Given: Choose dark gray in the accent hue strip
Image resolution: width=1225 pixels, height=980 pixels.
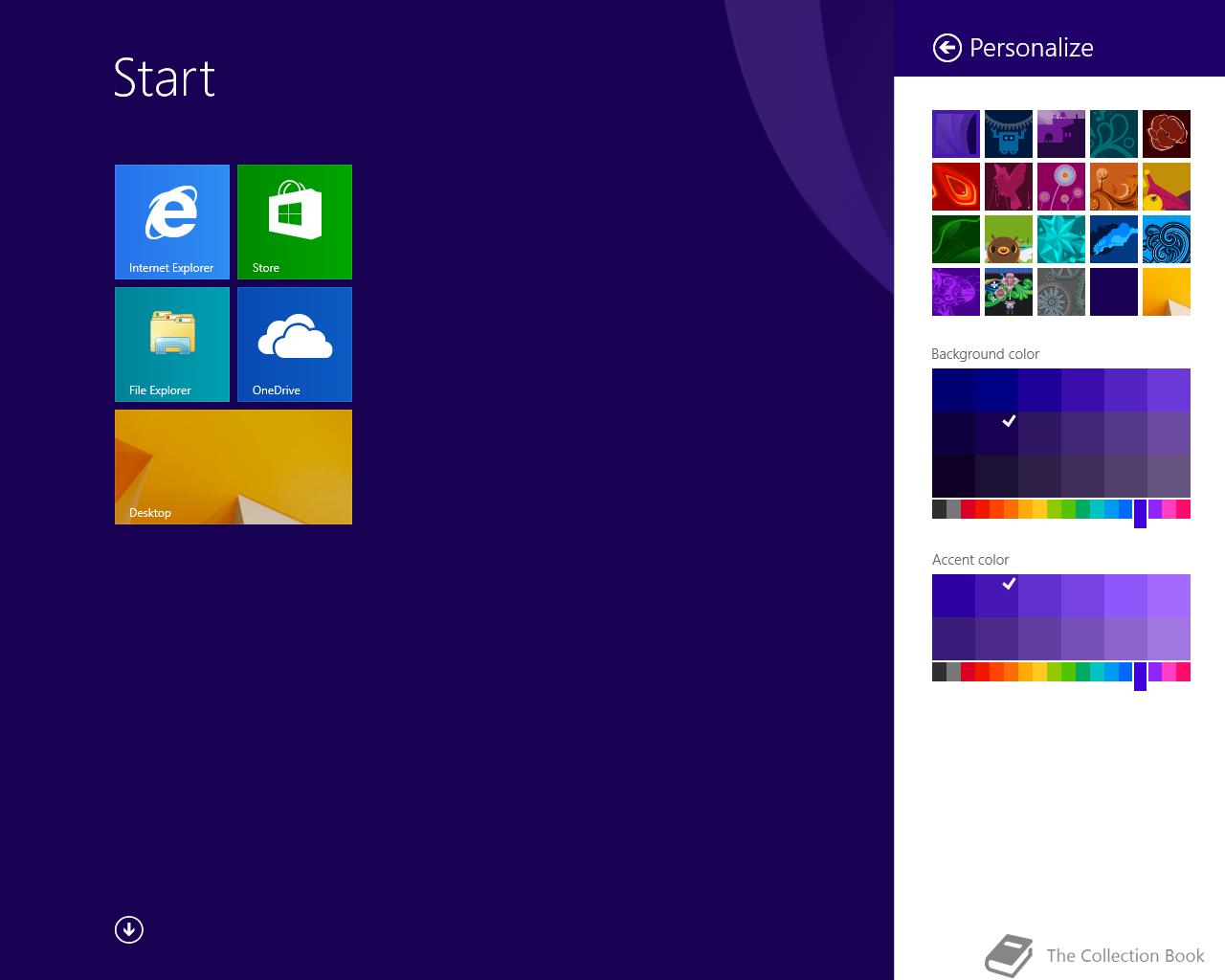Looking at the screenshot, I should [x=939, y=672].
